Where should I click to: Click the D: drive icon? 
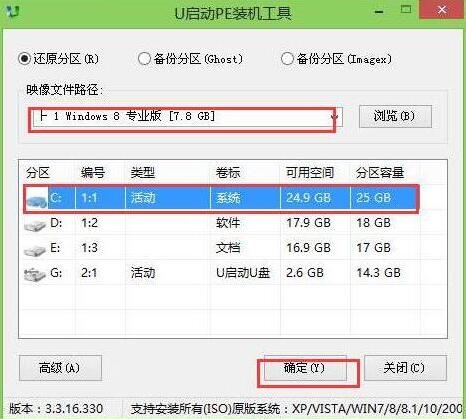click(35, 225)
